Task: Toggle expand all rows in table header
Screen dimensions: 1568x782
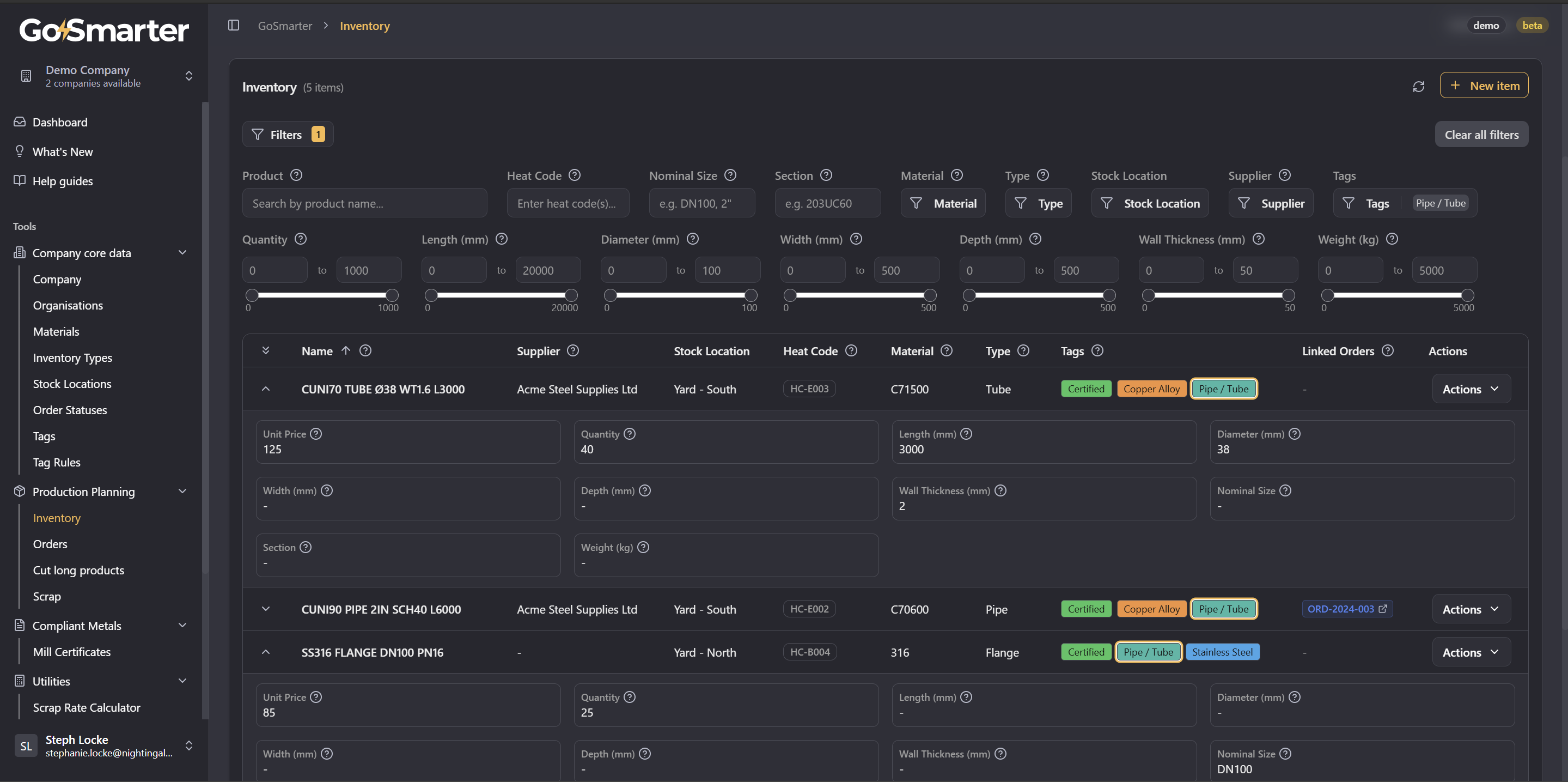Action: point(266,351)
